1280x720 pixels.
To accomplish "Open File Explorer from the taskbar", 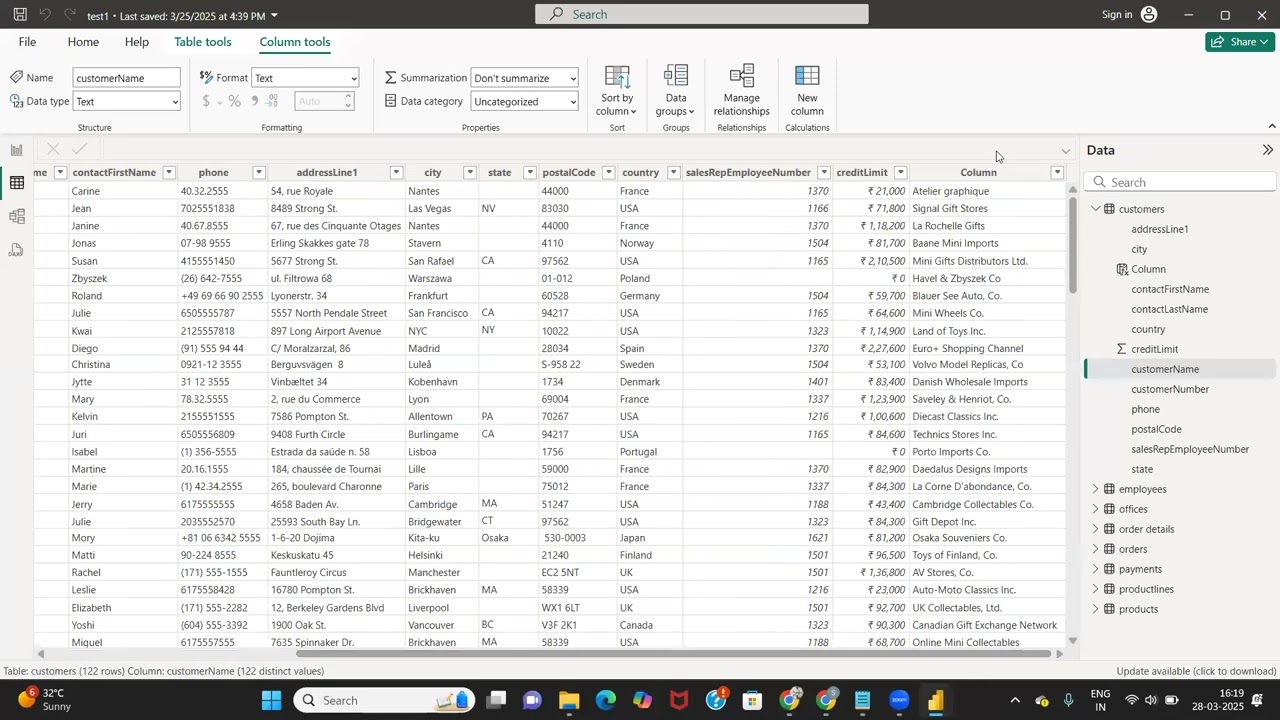I will coord(569,700).
